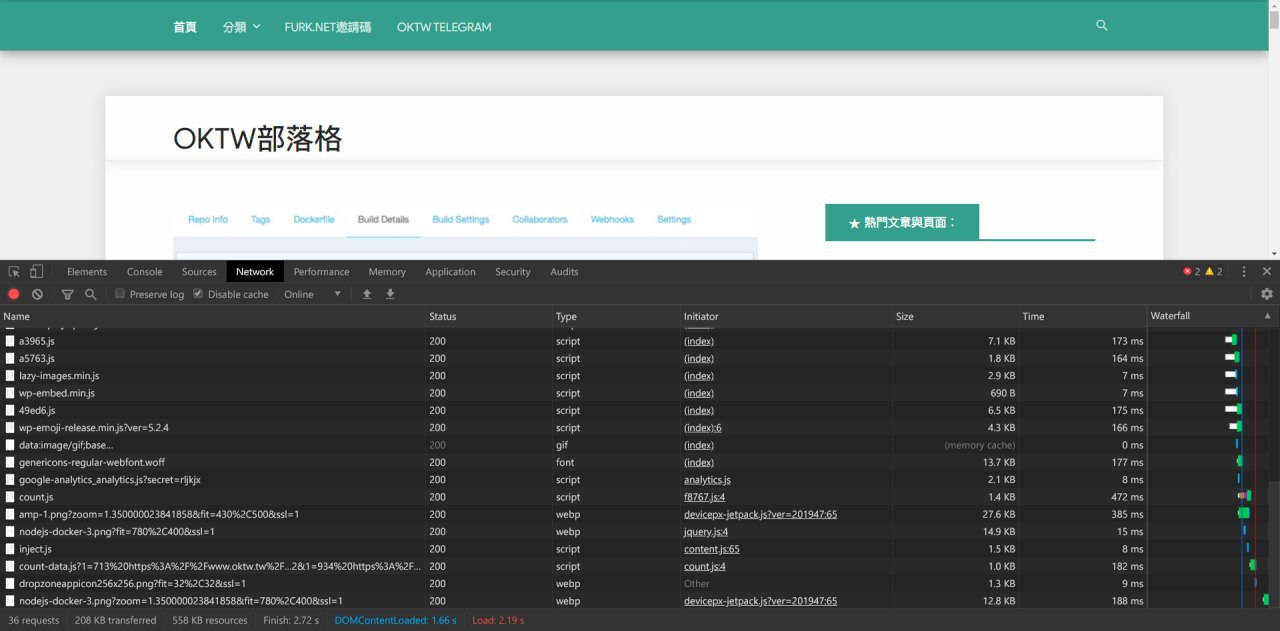The image size is (1280, 631).
Task: Click the 熱門文章與頁面 widget heading
Action: (902, 222)
